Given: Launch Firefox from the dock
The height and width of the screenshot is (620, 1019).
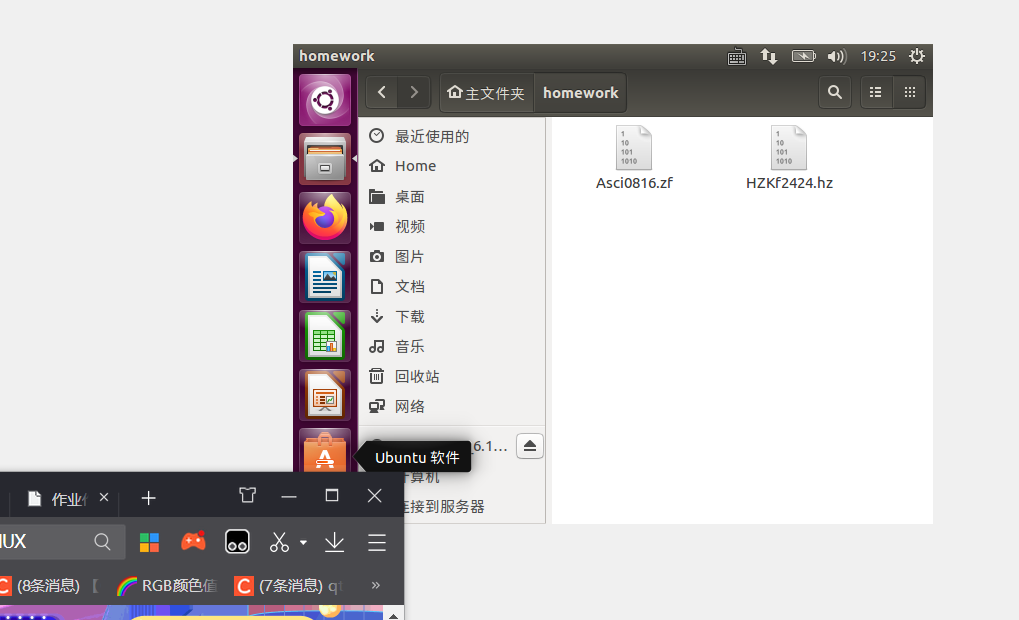Looking at the screenshot, I should (x=325, y=218).
